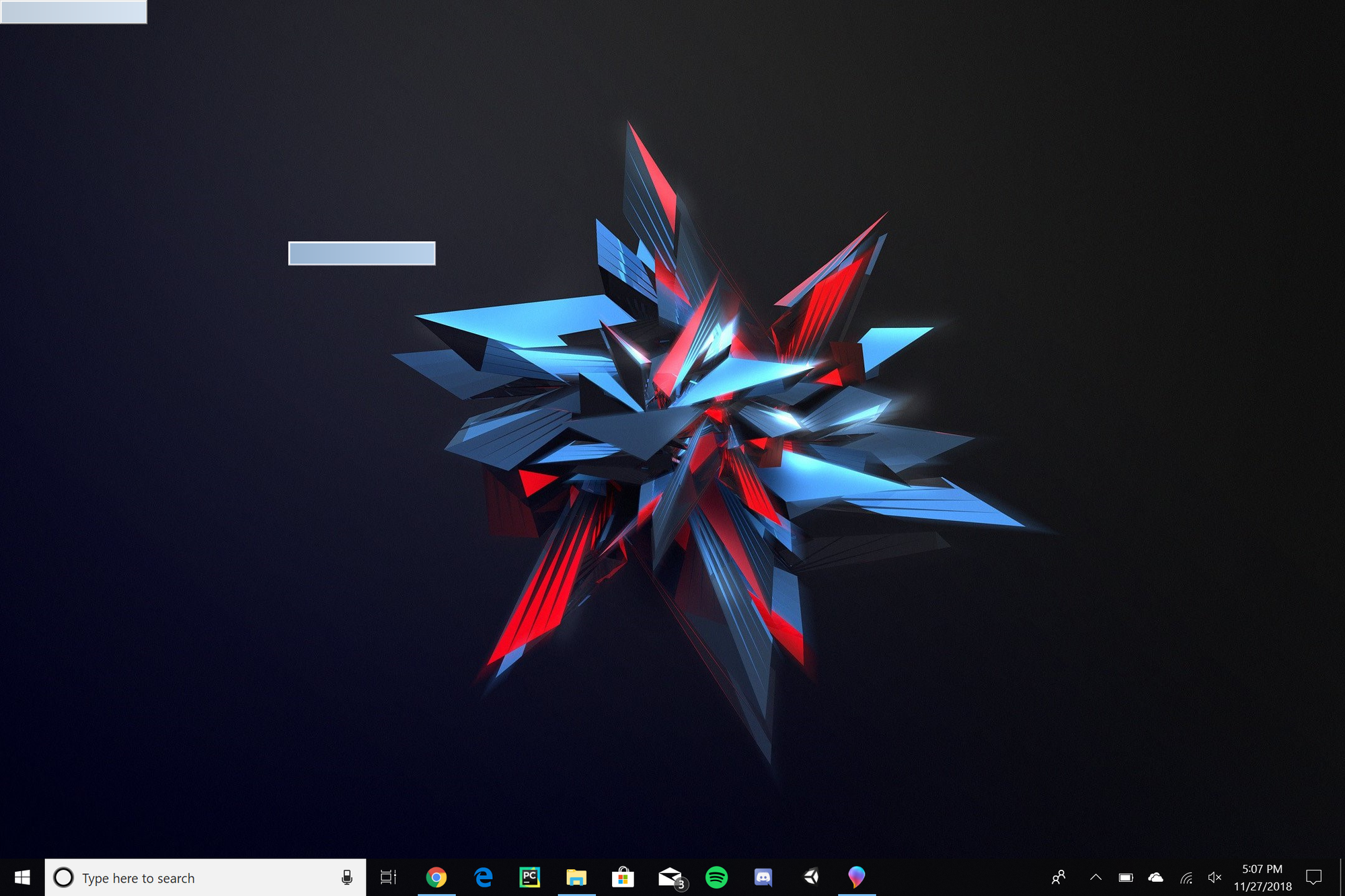The width and height of the screenshot is (1345, 896).
Task: Launch Spotify from the taskbar
Action: tap(716, 877)
